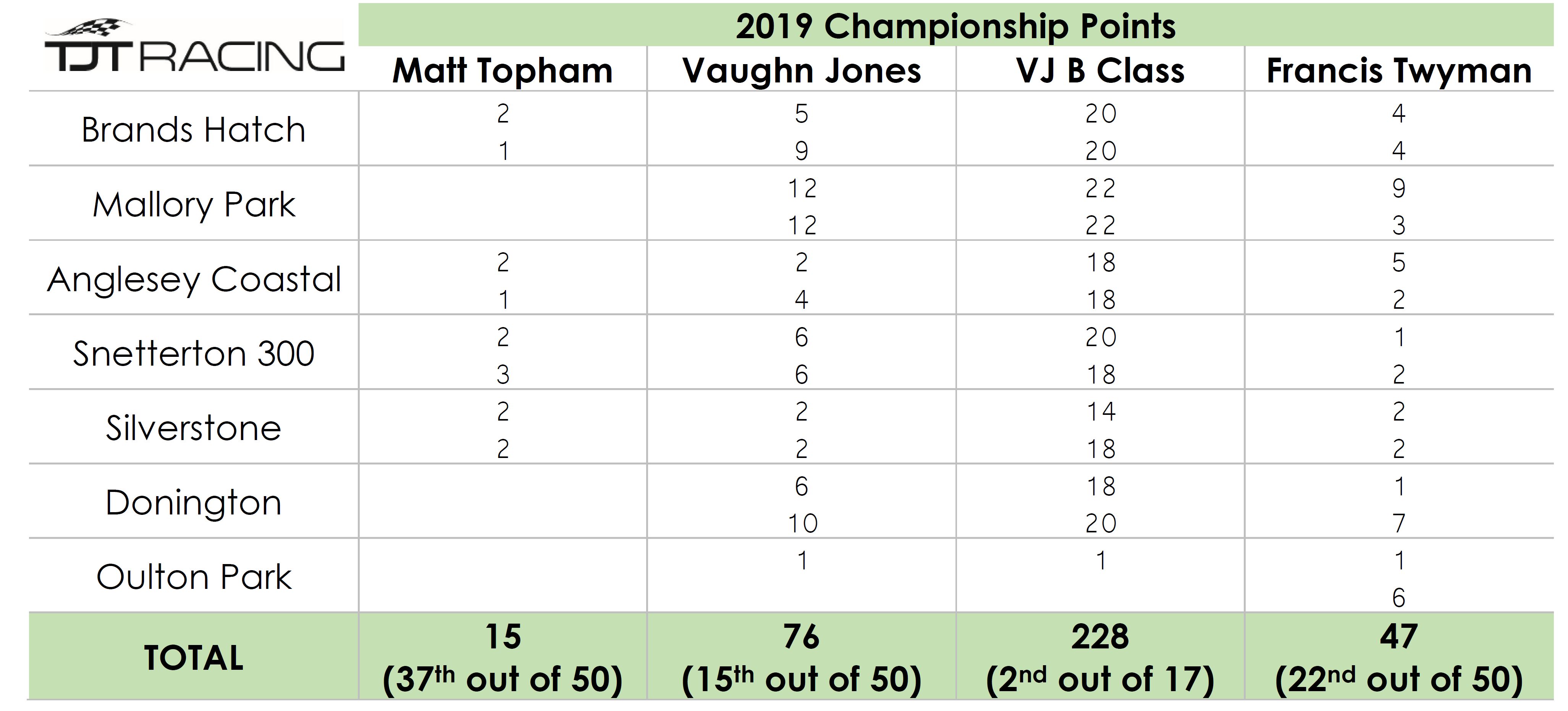Select the 2019 Championship Points title
The image size is (1568, 711).
[955, 26]
